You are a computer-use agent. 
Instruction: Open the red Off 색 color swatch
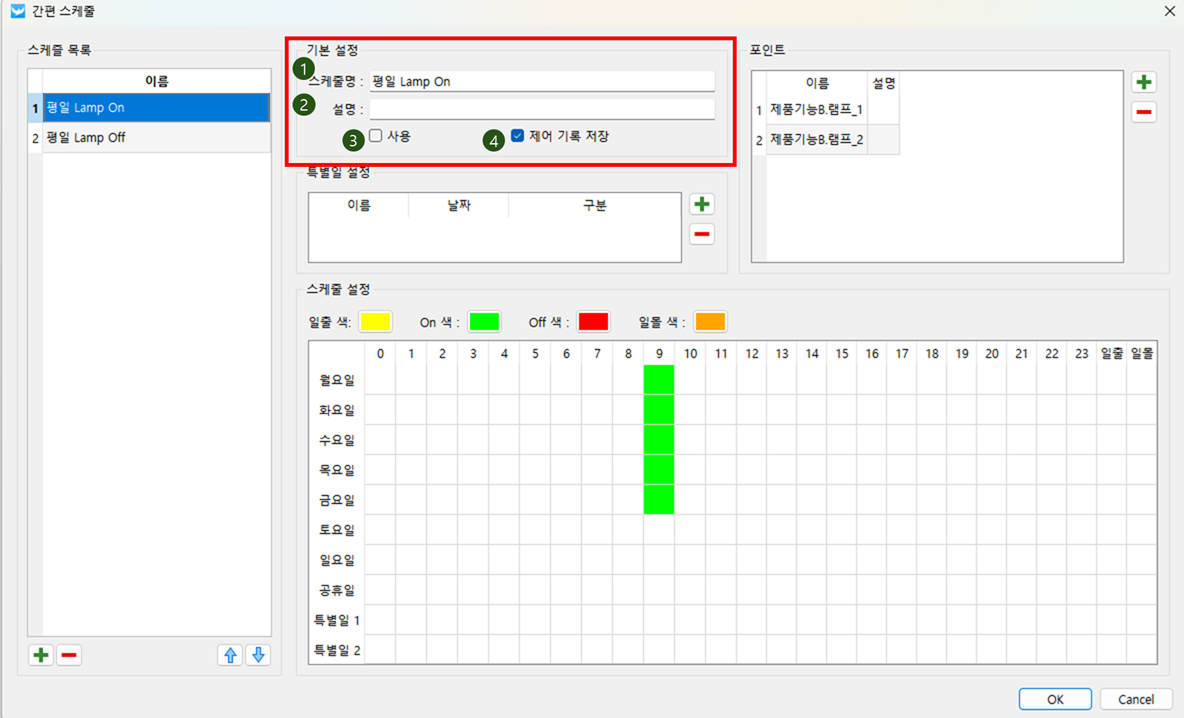593,322
